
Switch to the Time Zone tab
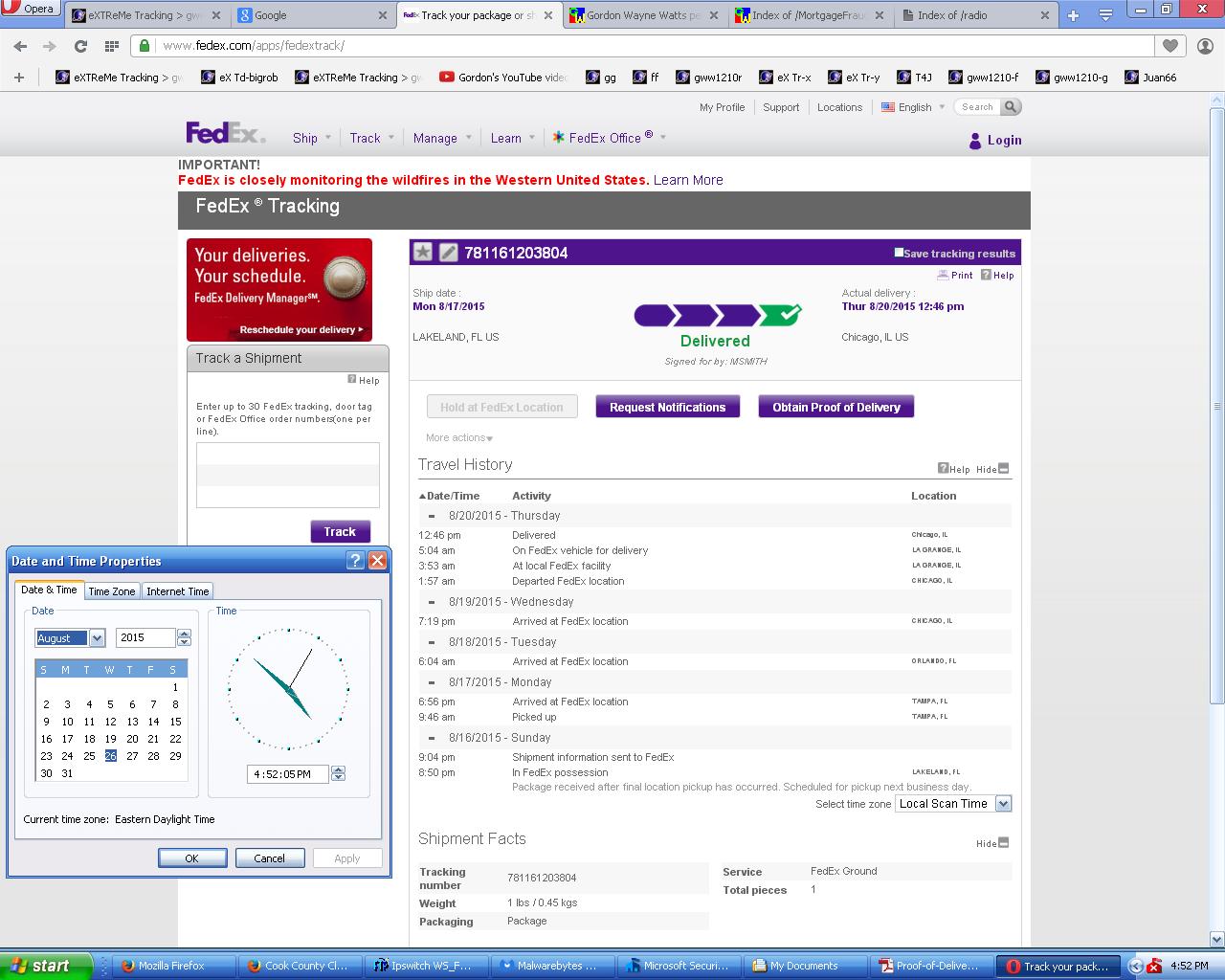pos(112,591)
